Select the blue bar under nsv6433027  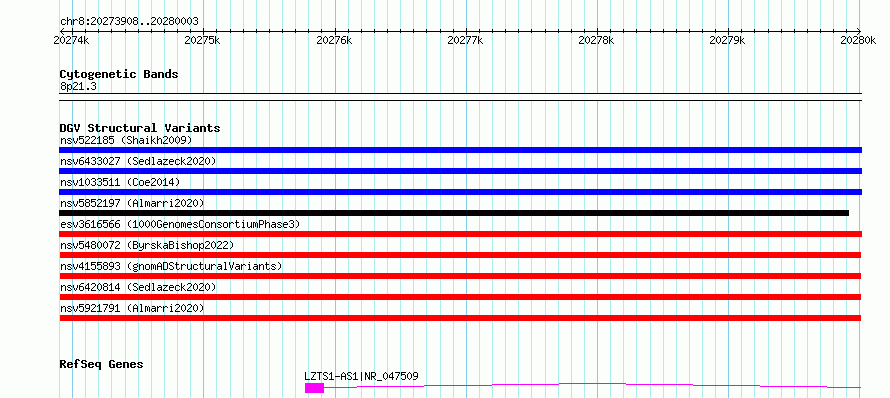point(461,171)
